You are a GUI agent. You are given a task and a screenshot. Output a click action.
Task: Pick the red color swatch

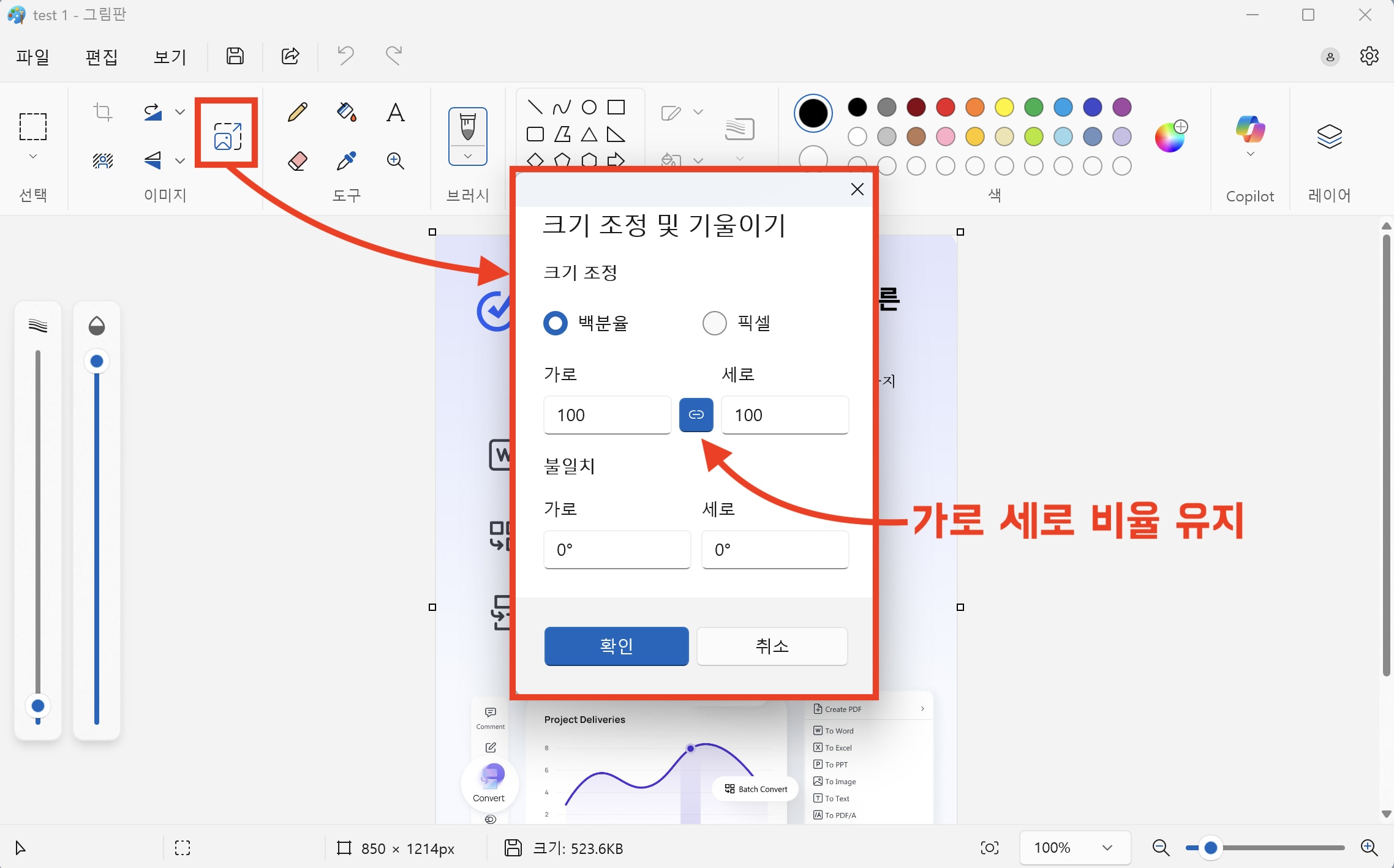click(x=945, y=108)
